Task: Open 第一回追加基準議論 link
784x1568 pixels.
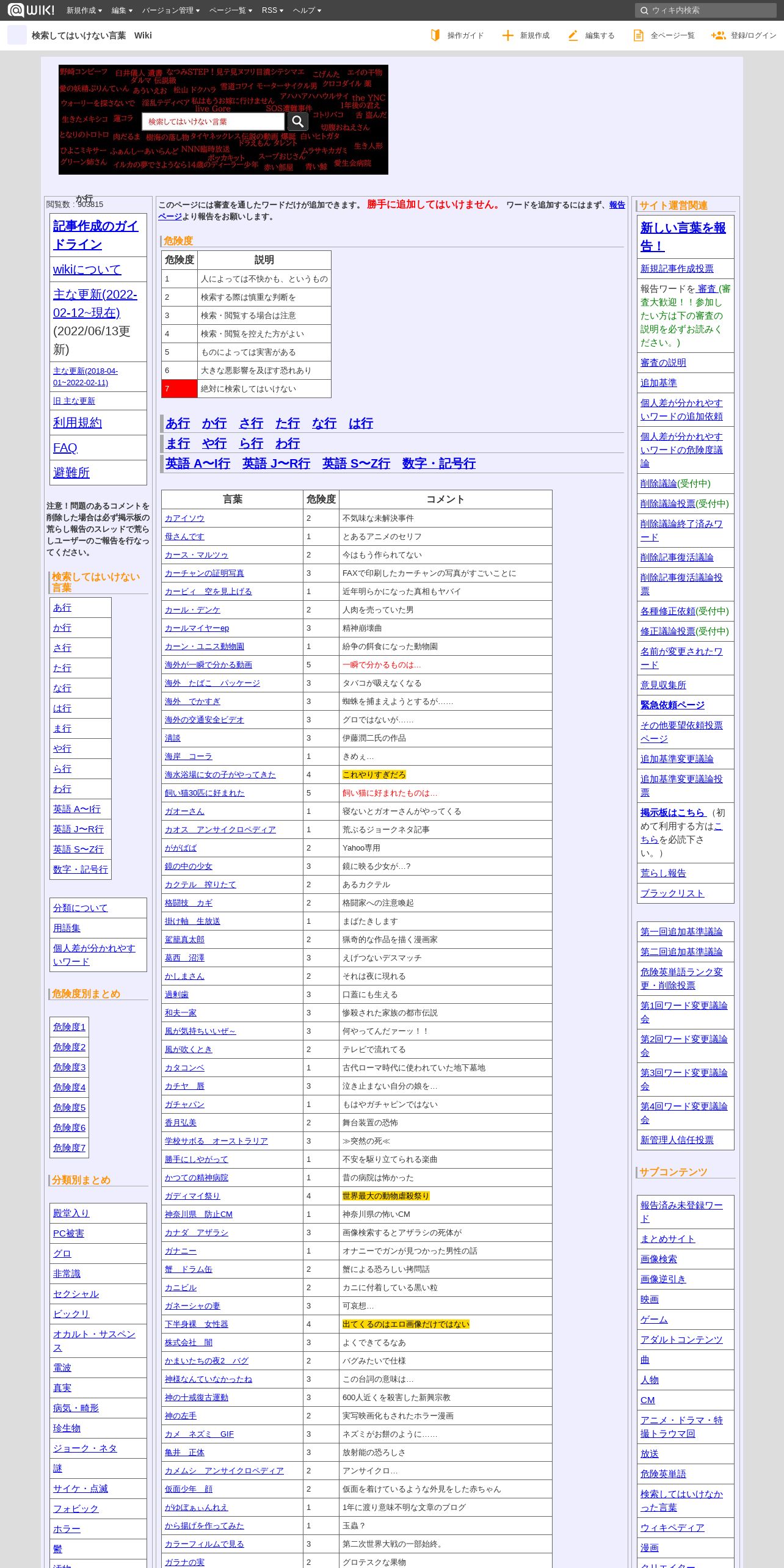Action: pyautogui.click(x=681, y=931)
